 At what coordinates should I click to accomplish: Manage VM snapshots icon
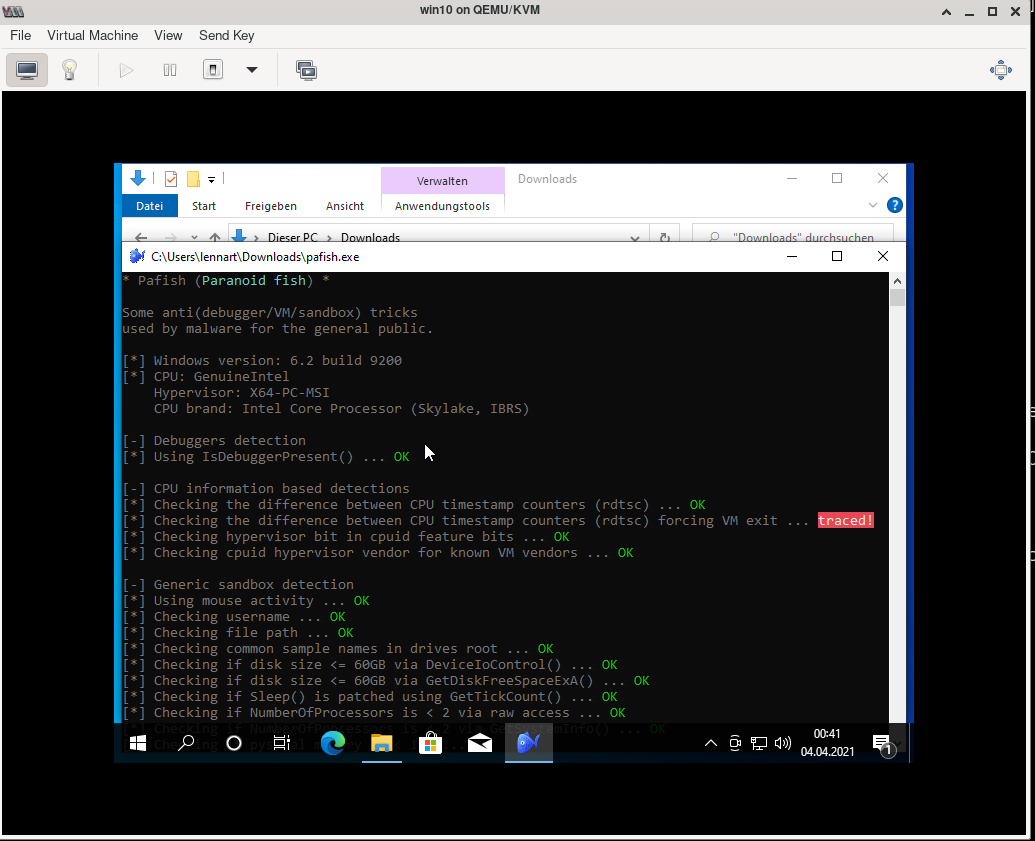pyautogui.click(x=306, y=70)
